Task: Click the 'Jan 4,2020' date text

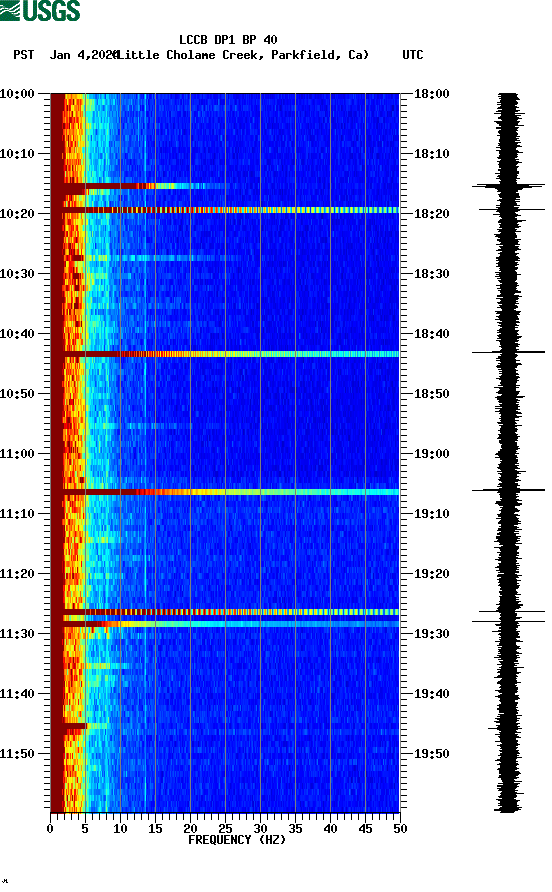Action: coord(84,55)
